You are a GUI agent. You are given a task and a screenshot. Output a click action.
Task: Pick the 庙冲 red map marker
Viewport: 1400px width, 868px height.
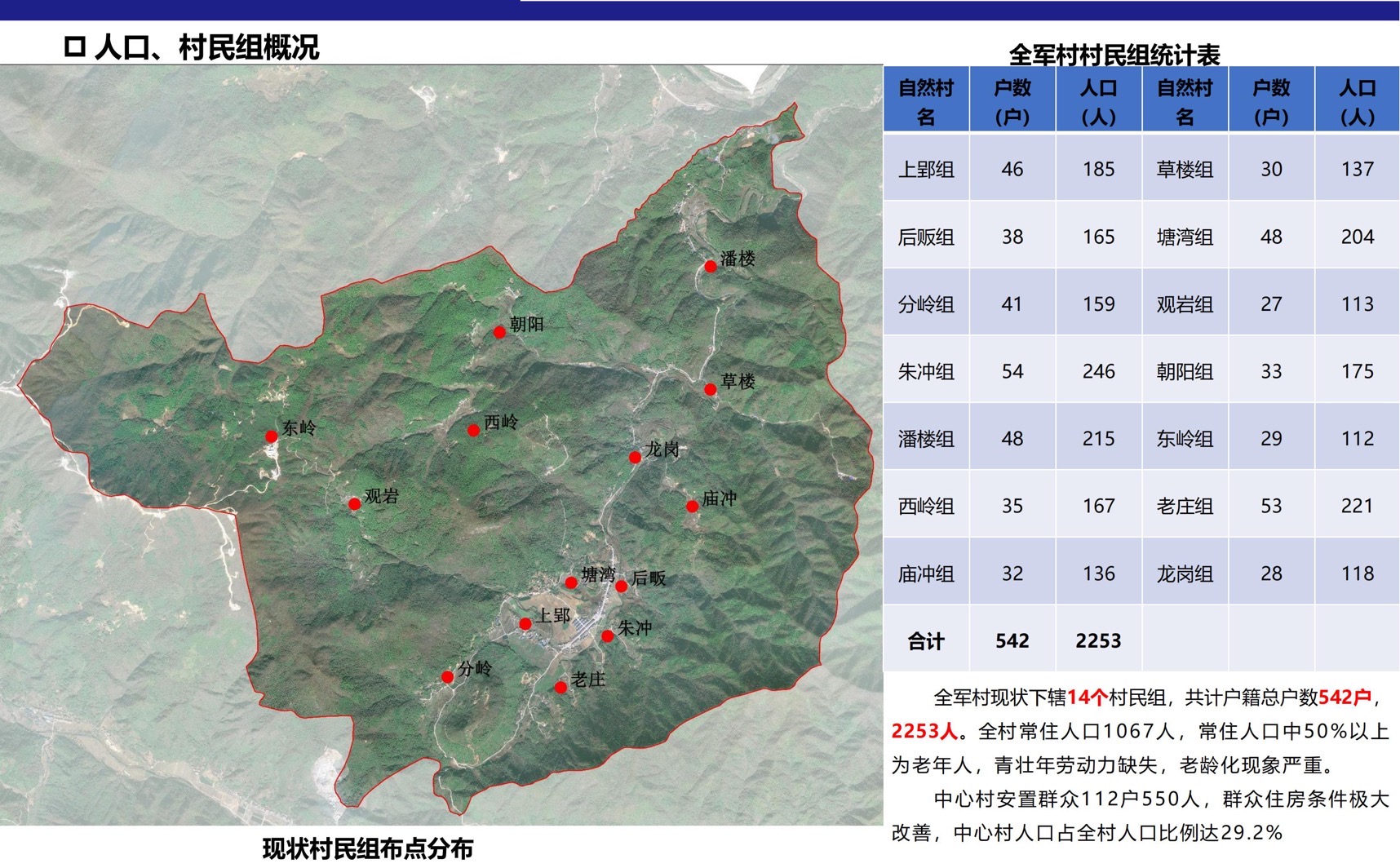(692, 507)
